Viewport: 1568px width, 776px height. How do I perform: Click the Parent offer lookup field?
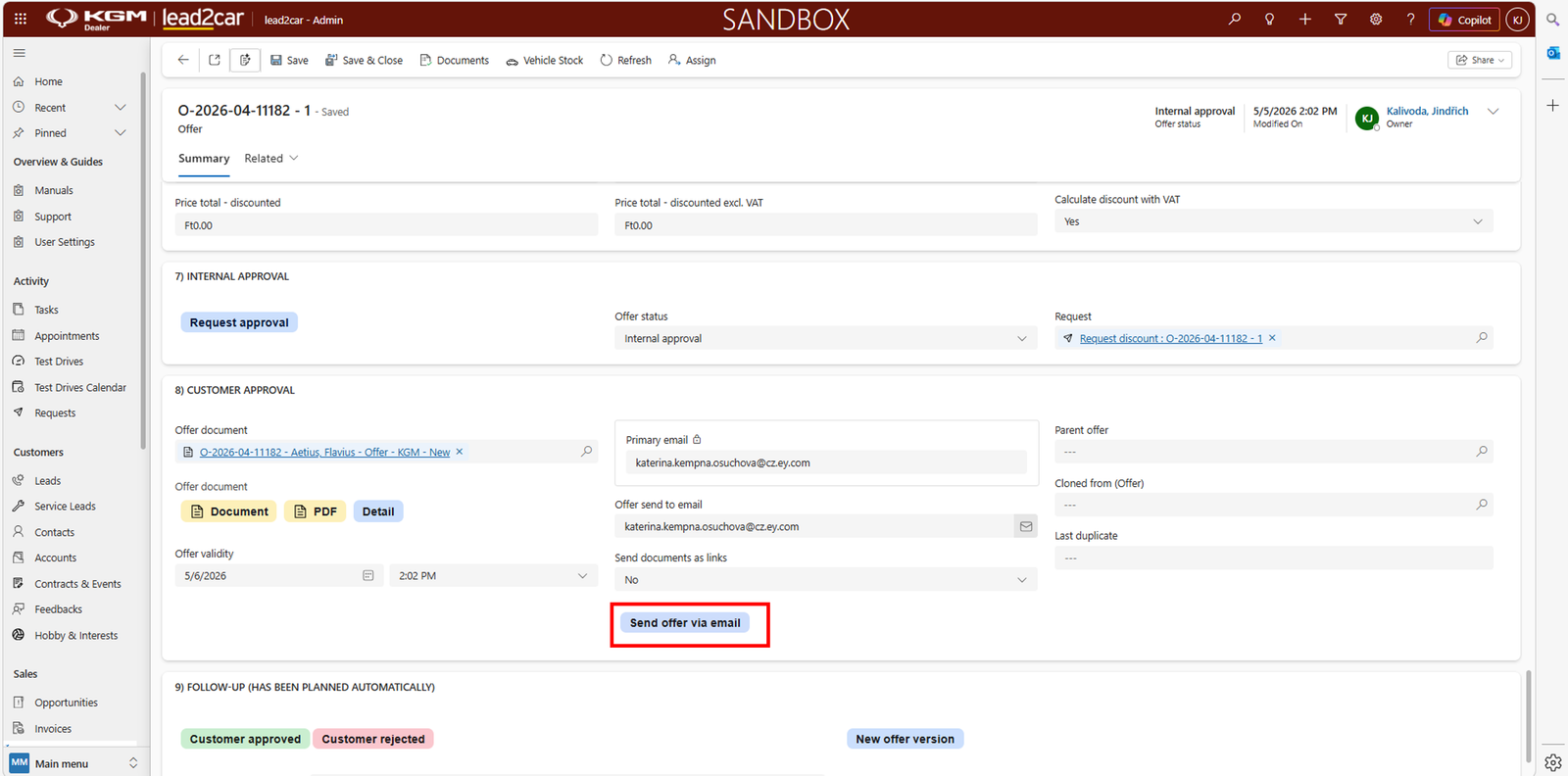coord(1273,452)
